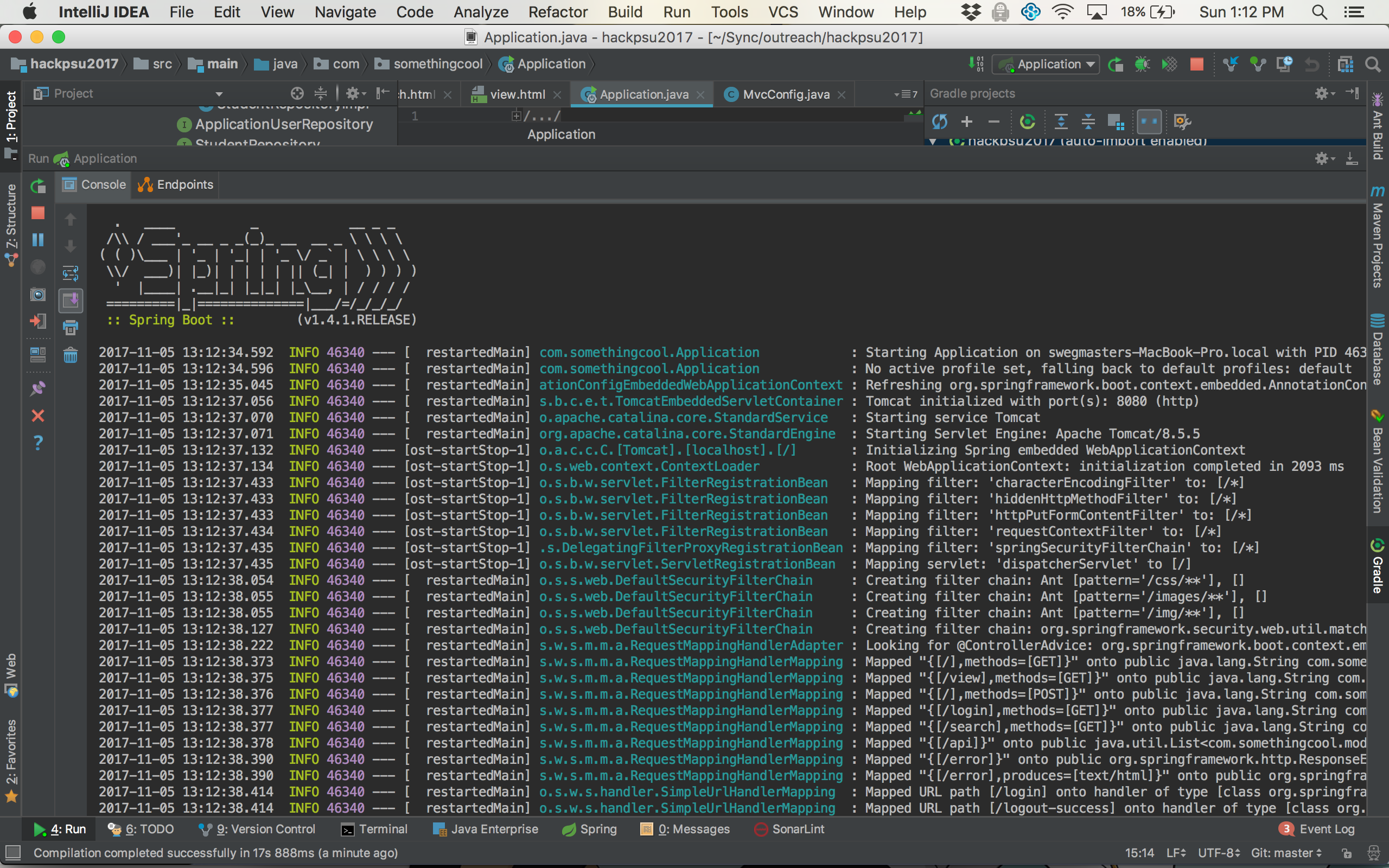Refresh all Gradle projects
Viewport: 1389px width, 868px height.
940,122
